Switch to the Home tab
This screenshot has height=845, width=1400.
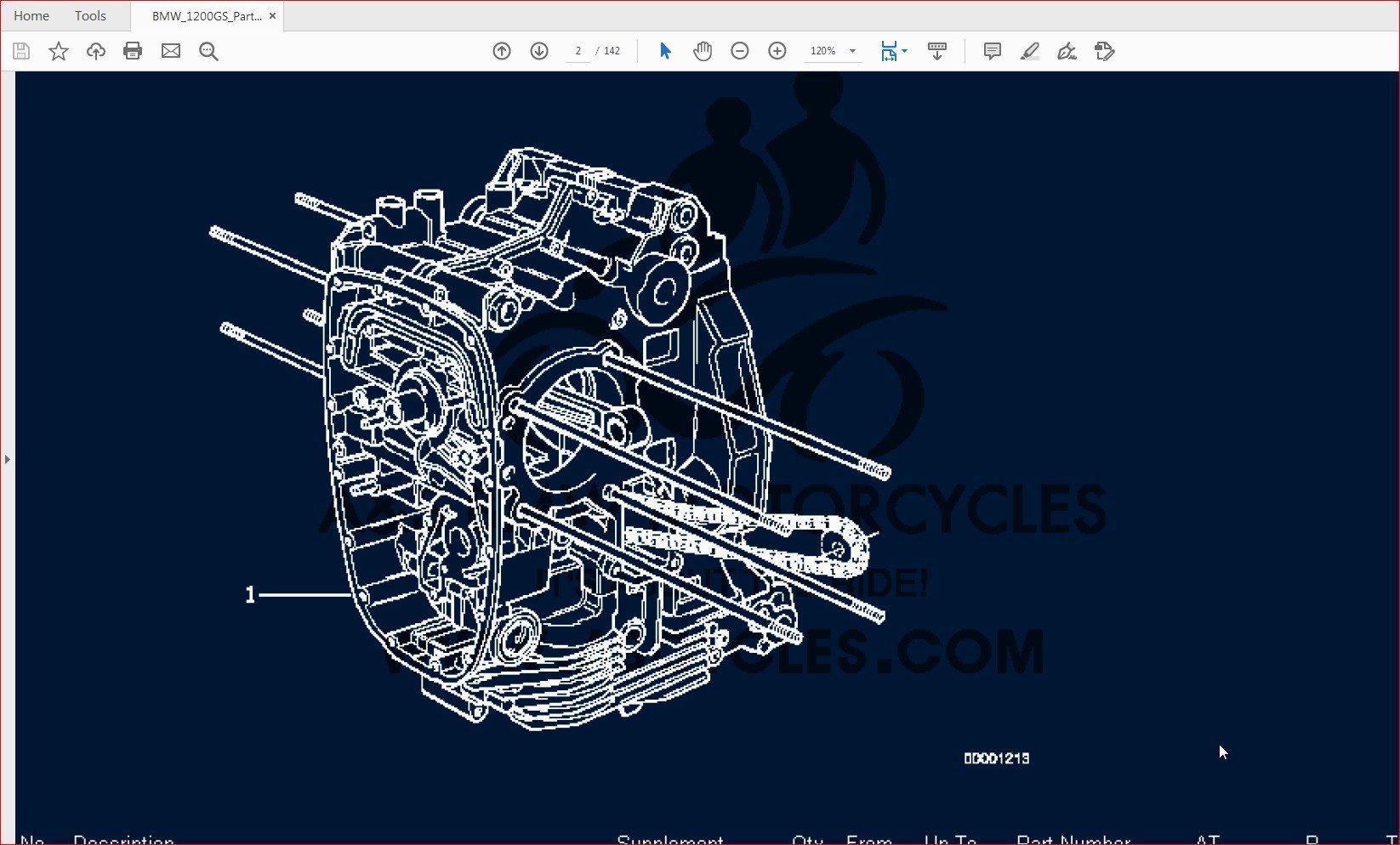coord(31,16)
